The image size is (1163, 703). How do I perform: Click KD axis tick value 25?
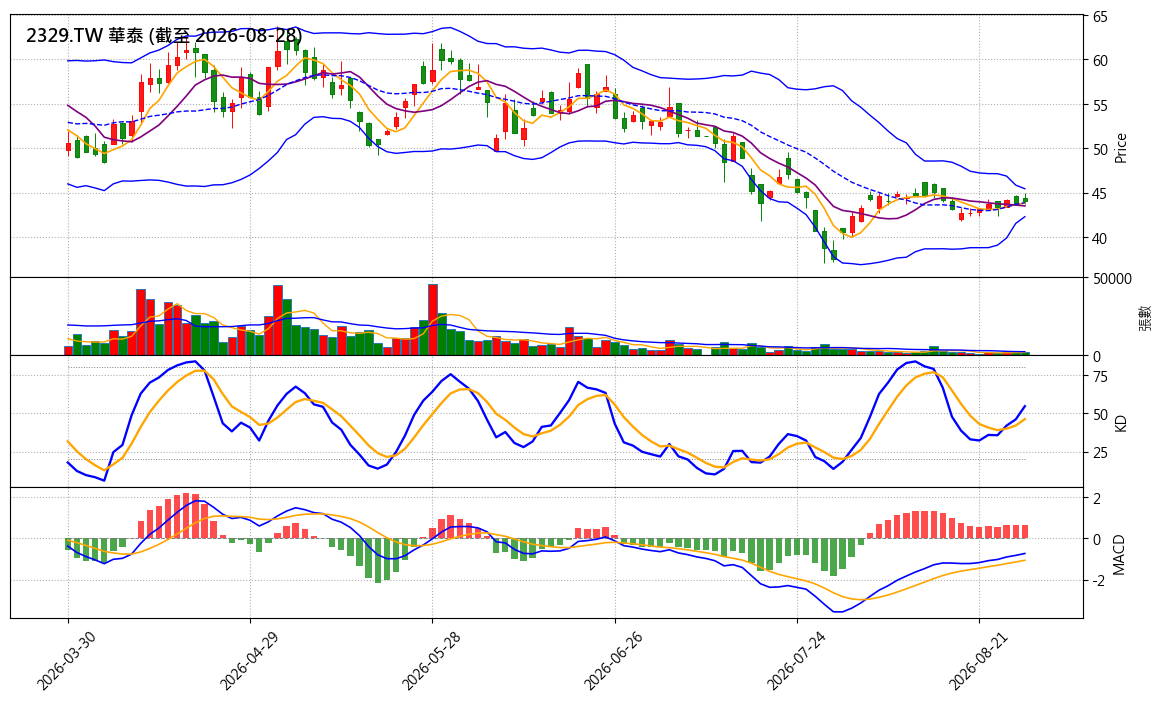(1100, 452)
